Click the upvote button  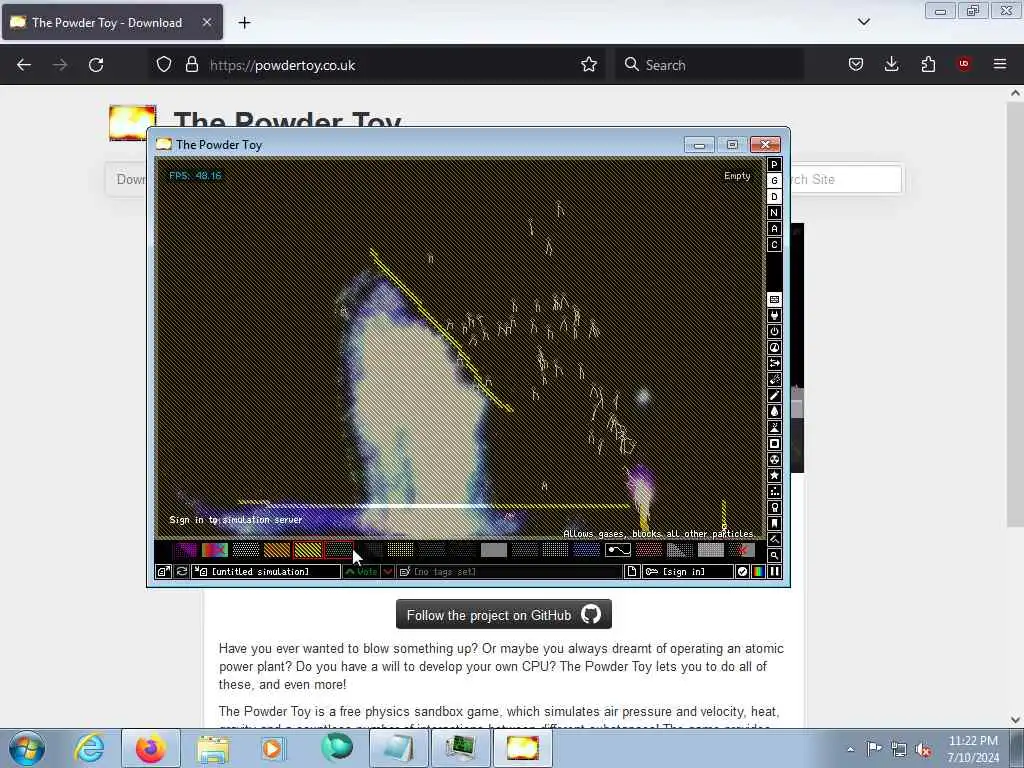click(361, 571)
